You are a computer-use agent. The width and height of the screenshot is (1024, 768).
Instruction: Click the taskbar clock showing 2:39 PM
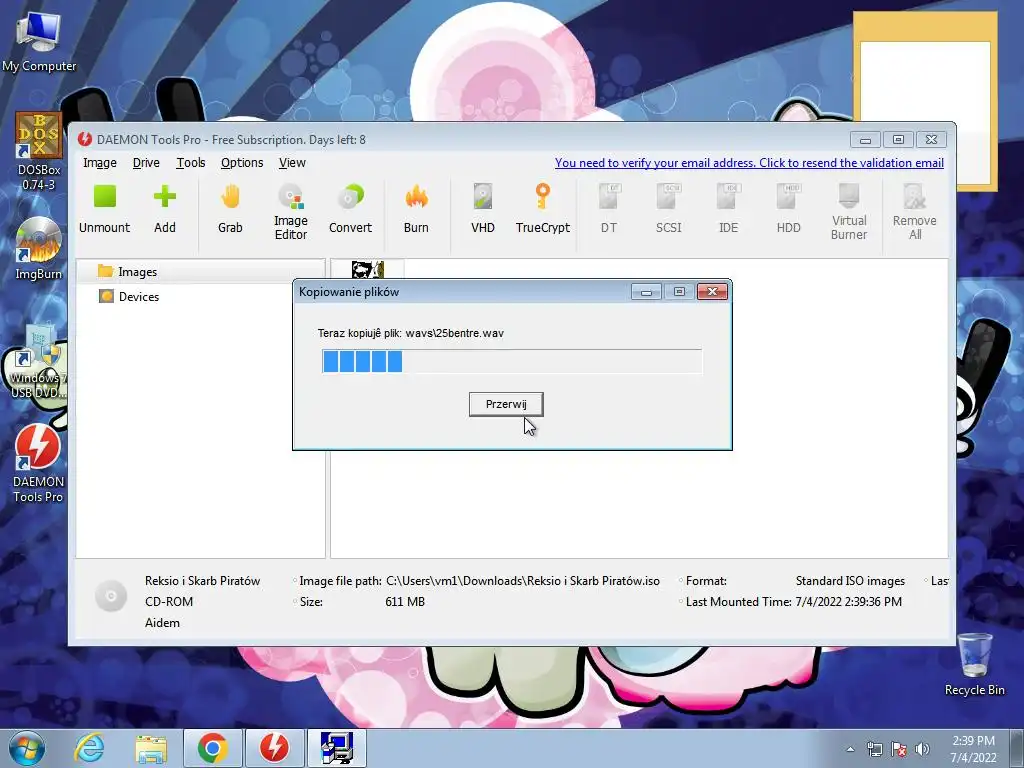click(x=973, y=749)
